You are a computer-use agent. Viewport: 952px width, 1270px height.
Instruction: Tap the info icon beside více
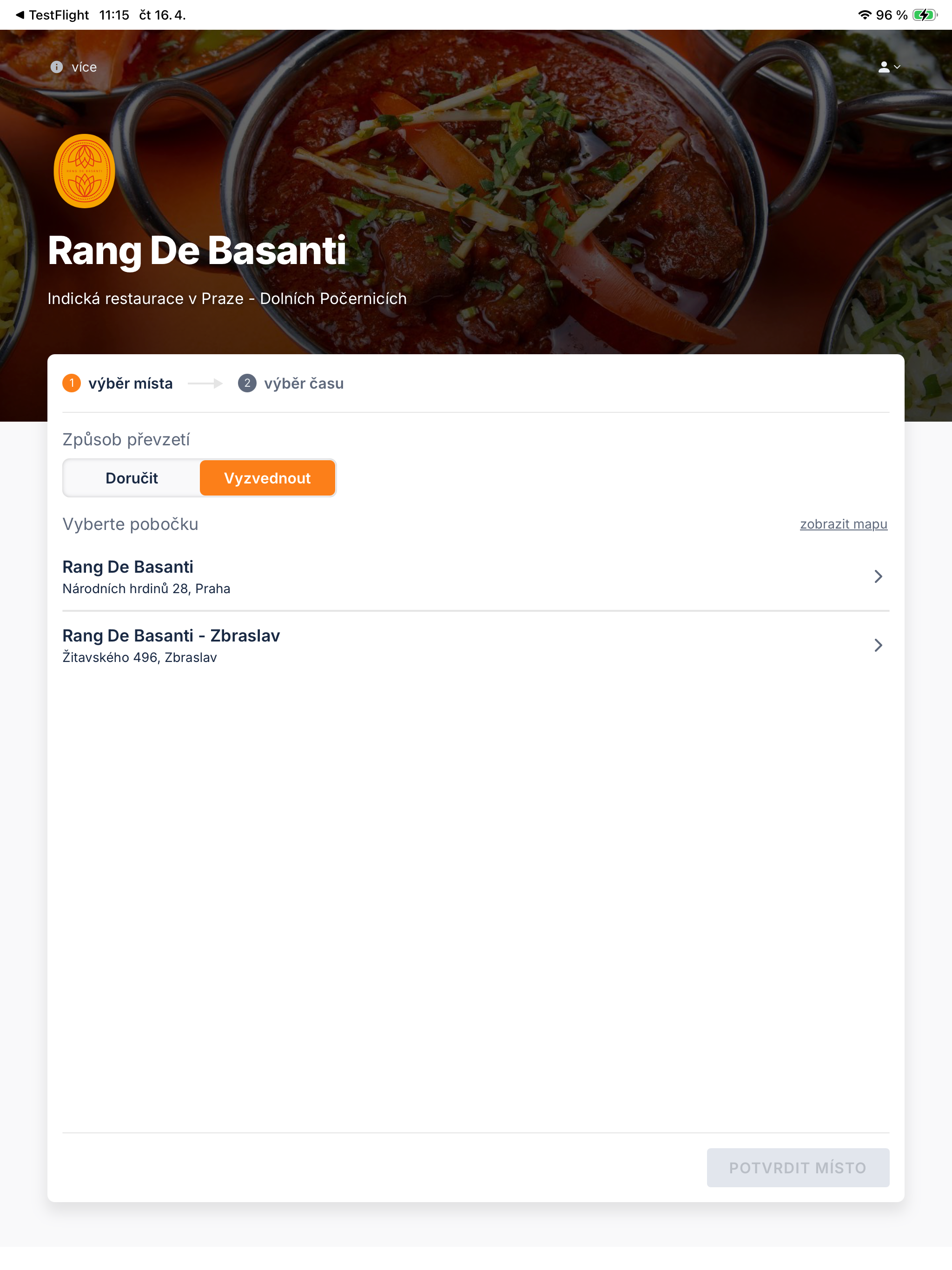click(x=56, y=67)
